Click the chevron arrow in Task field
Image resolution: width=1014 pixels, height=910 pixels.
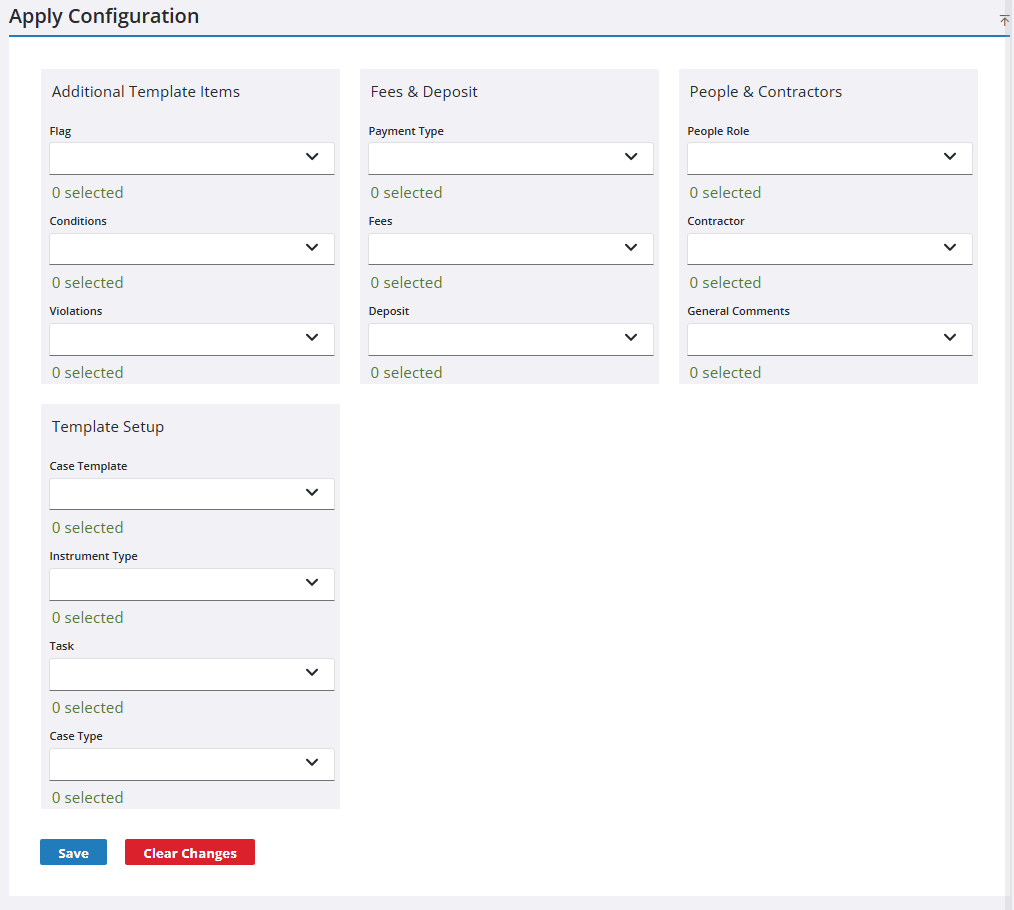point(312,673)
